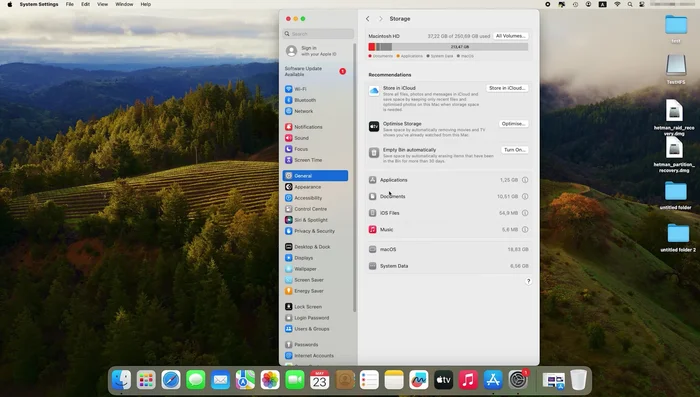Viewport: 700px width, 397px height.
Task: Click the All Volumes button
Action: coord(511,36)
